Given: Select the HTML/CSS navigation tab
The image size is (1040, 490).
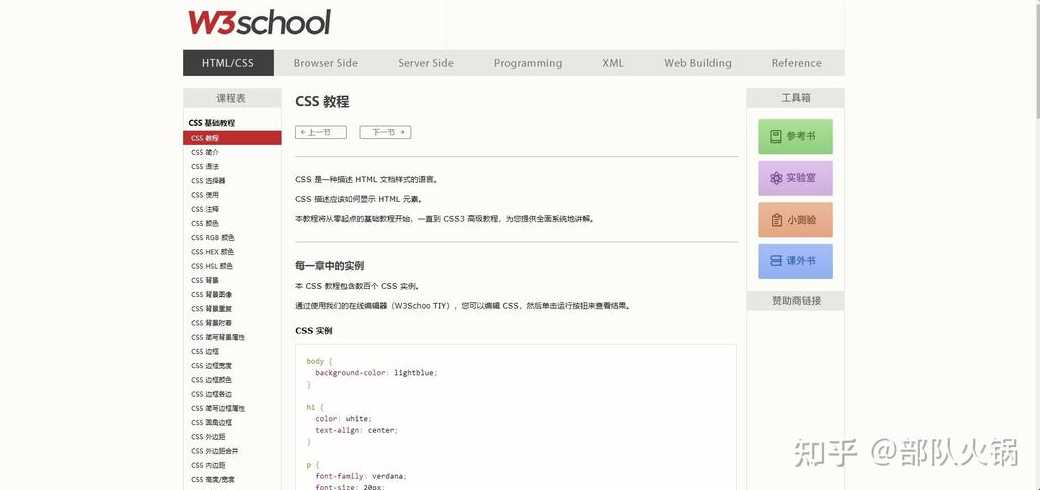Looking at the screenshot, I should click(x=228, y=63).
